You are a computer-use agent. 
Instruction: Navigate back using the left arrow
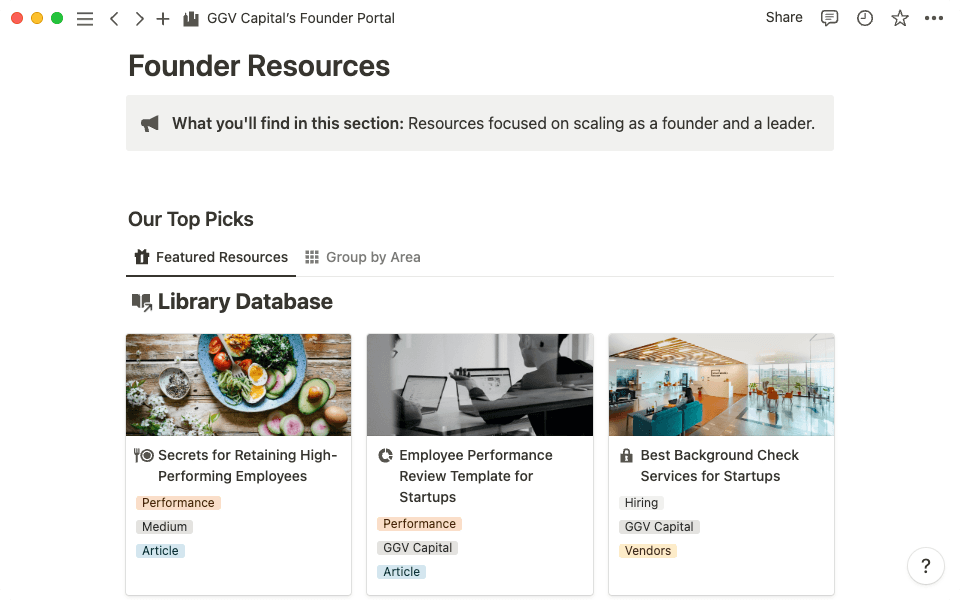coord(114,18)
